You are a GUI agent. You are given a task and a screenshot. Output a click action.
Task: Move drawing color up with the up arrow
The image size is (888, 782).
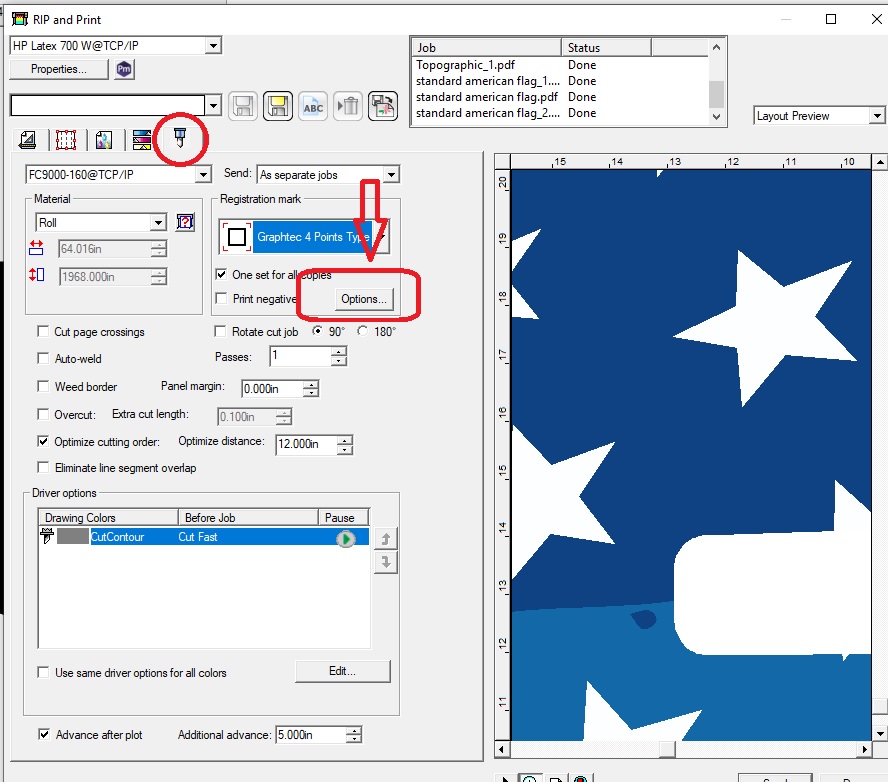tap(386, 539)
